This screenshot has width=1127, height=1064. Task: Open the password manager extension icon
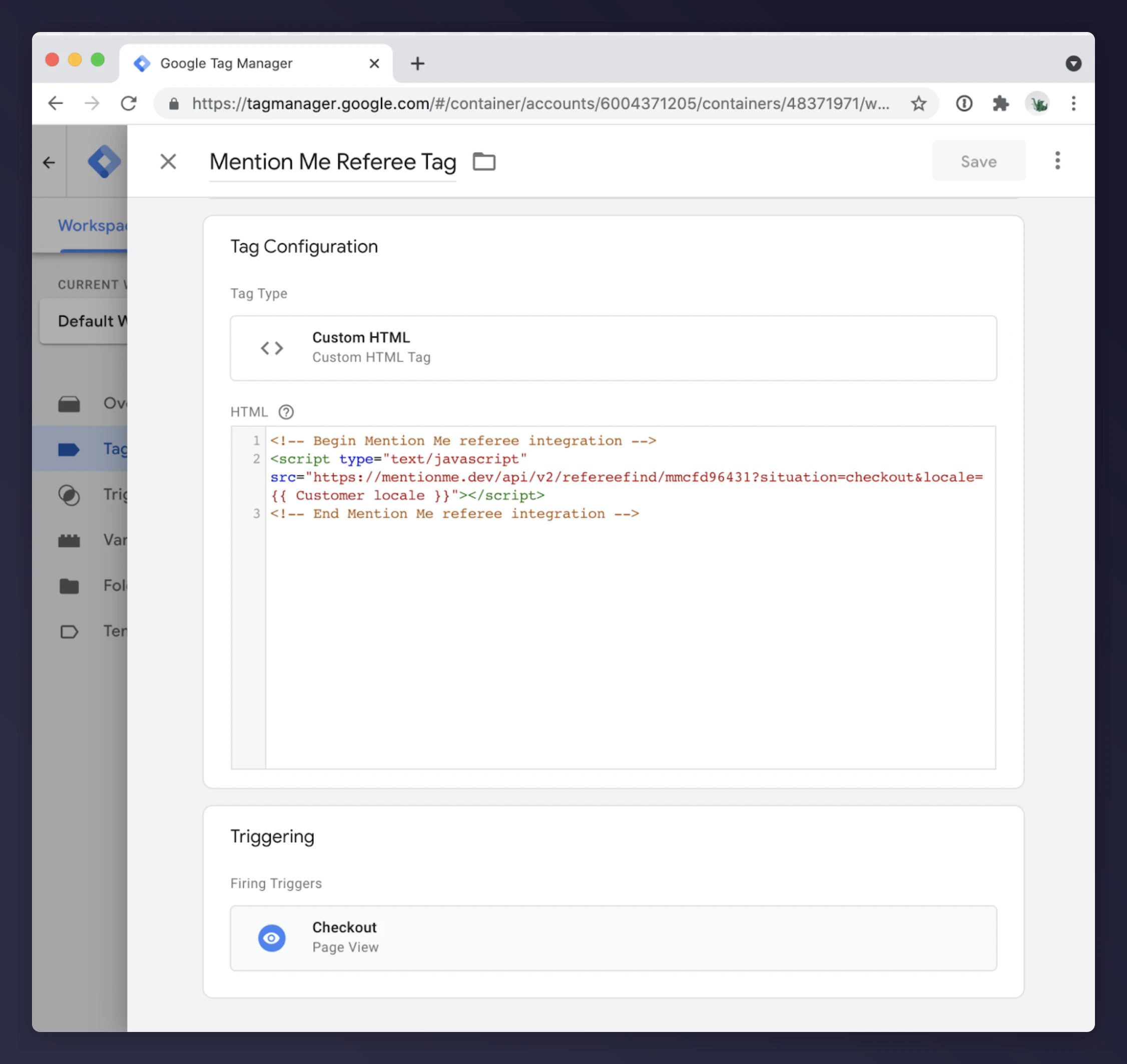point(964,103)
